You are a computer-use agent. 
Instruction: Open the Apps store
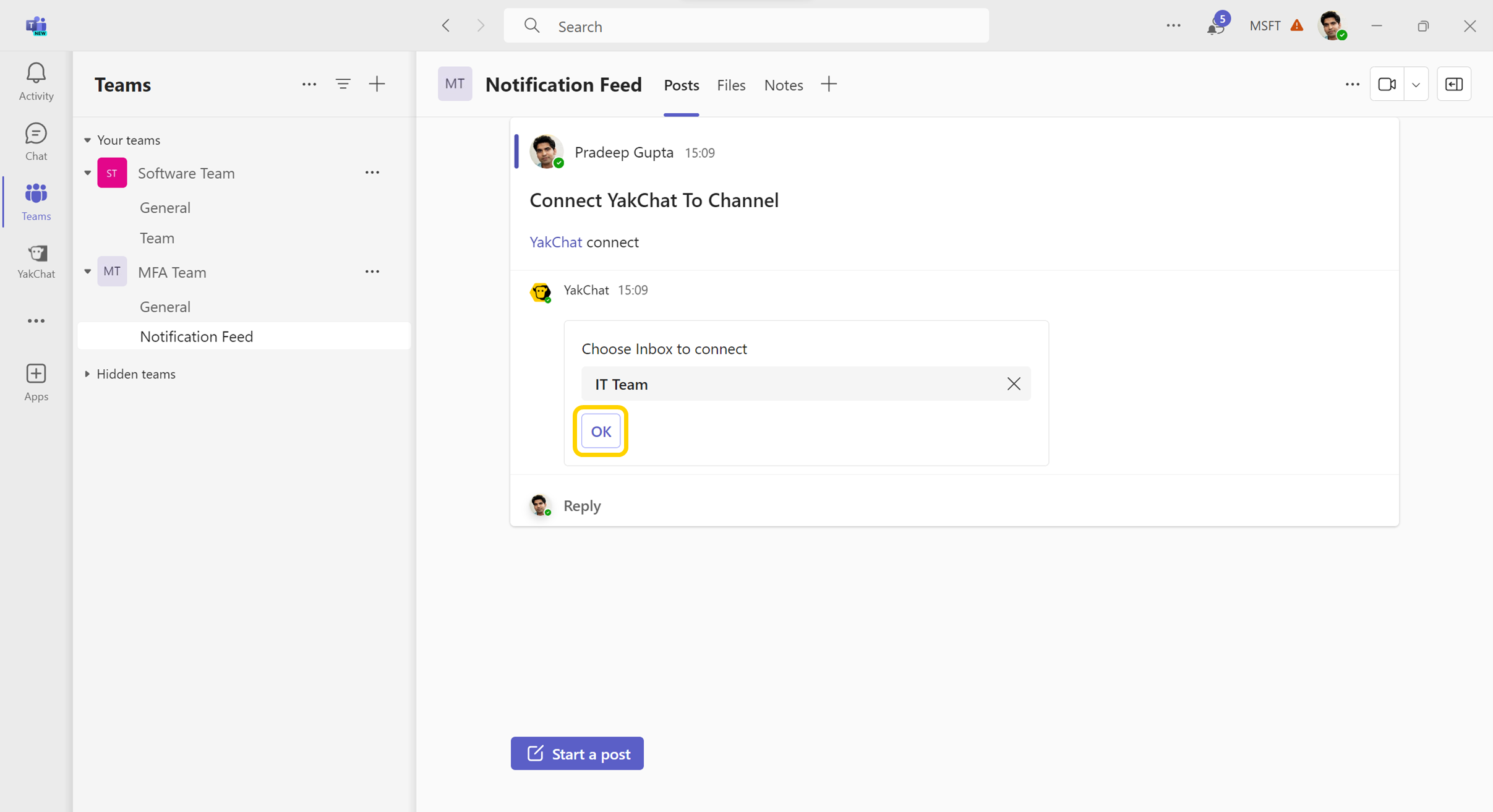36,382
